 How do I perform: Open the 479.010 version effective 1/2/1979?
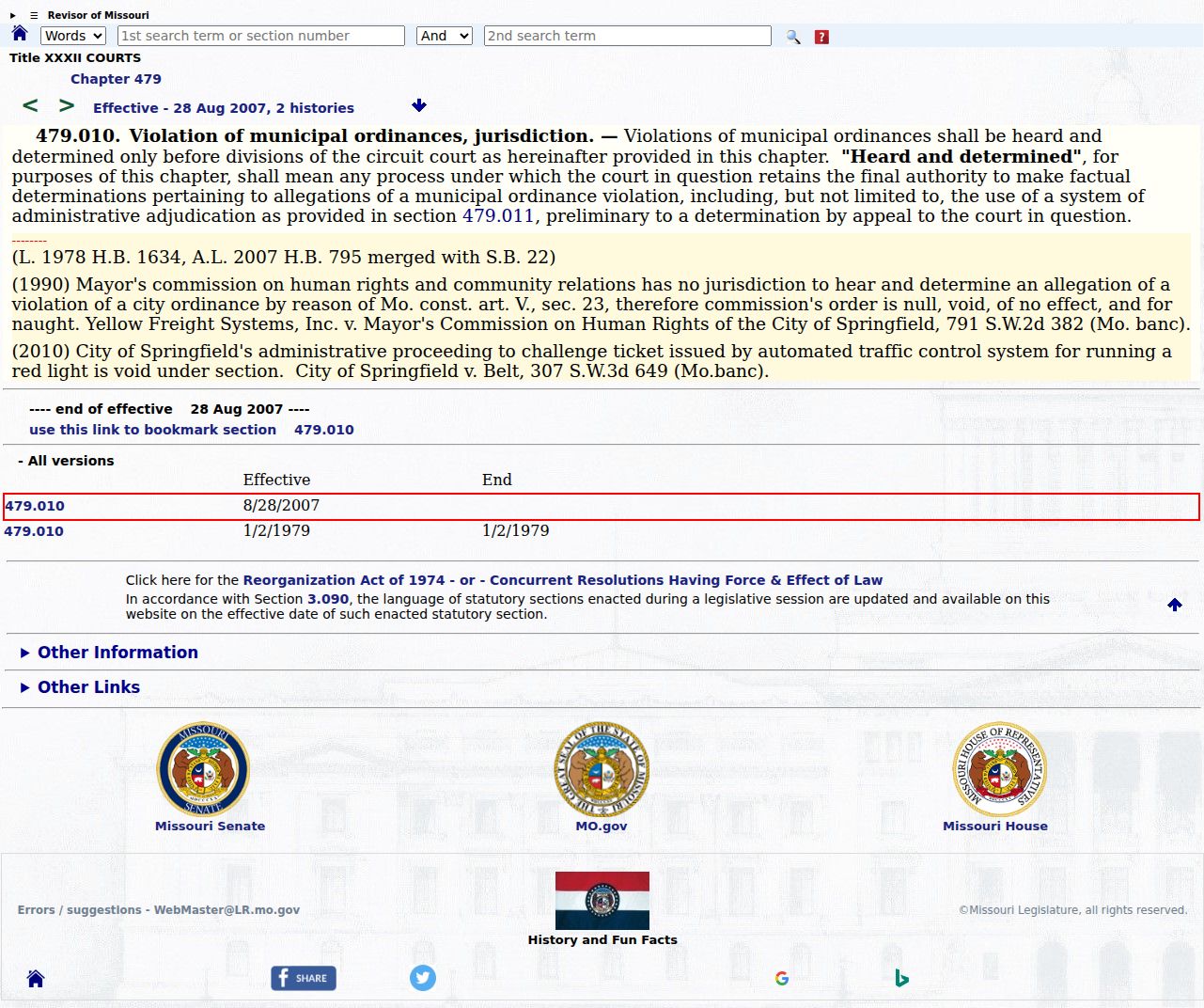click(34, 531)
